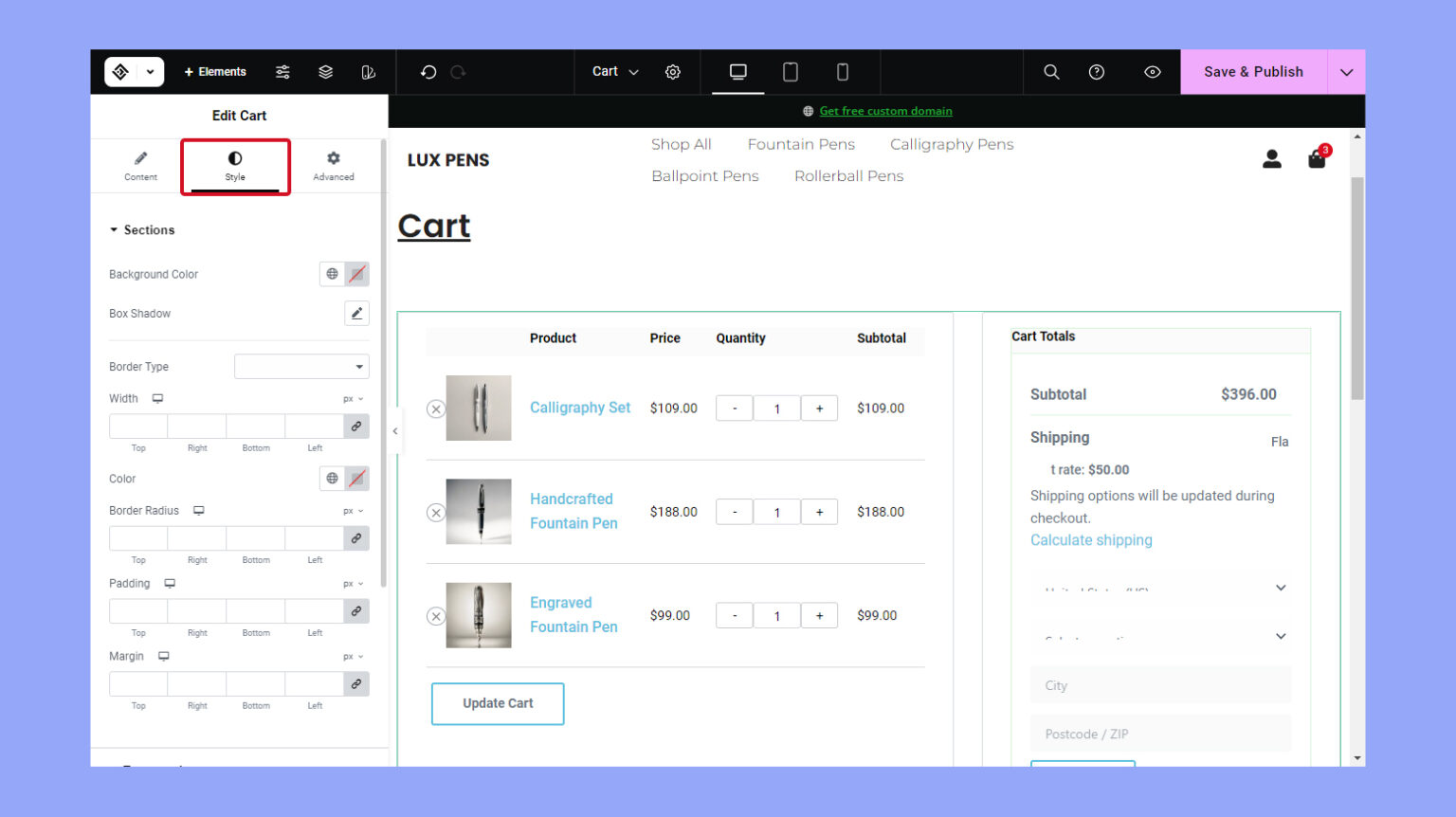Unlink the Padding values chain toggle

coord(356,610)
